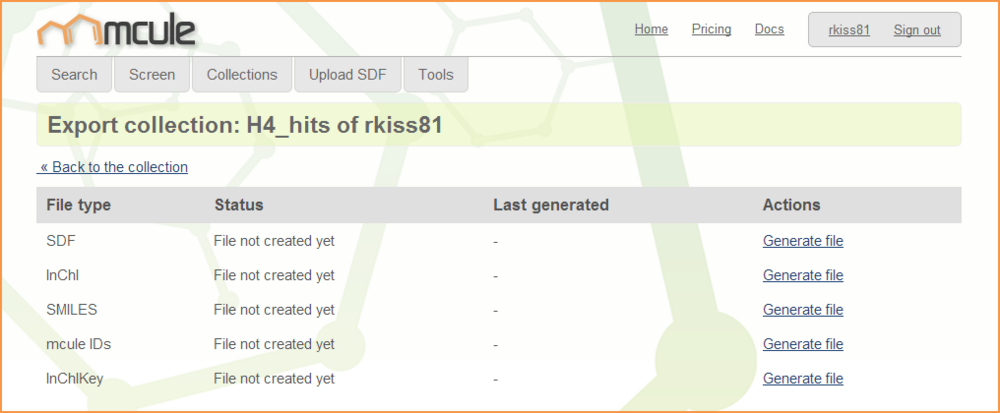Generate the SDF file
Screen dimensions: 1000x413
[803, 241]
